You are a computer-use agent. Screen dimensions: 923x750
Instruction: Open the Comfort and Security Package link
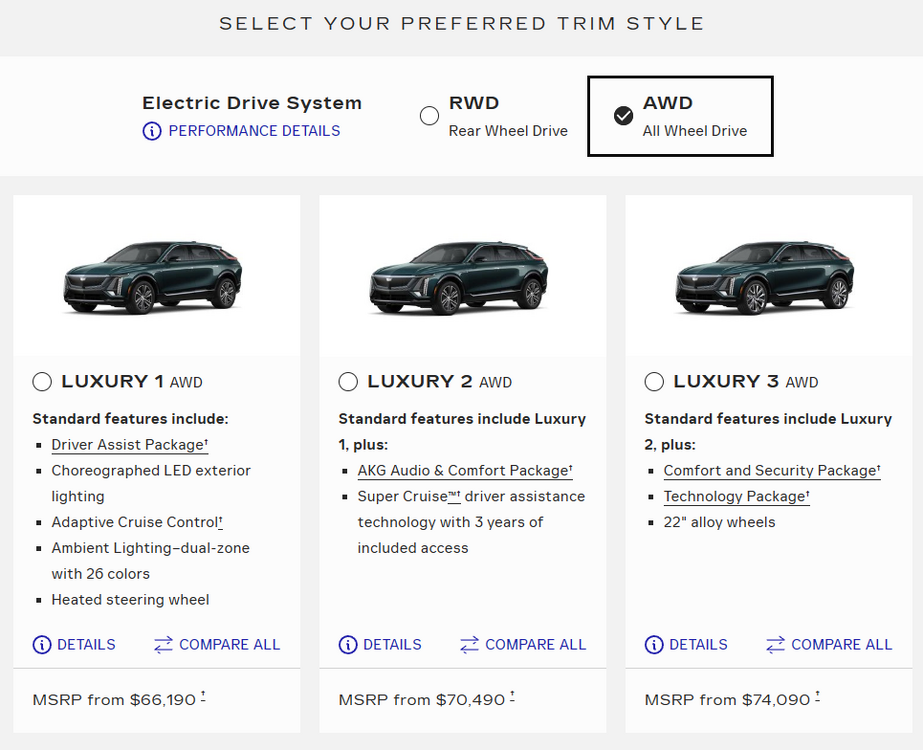[770, 471]
